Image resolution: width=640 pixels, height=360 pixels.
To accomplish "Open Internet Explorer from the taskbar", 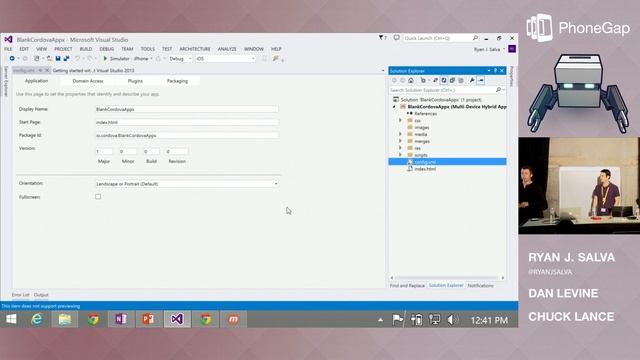I will [37, 319].
